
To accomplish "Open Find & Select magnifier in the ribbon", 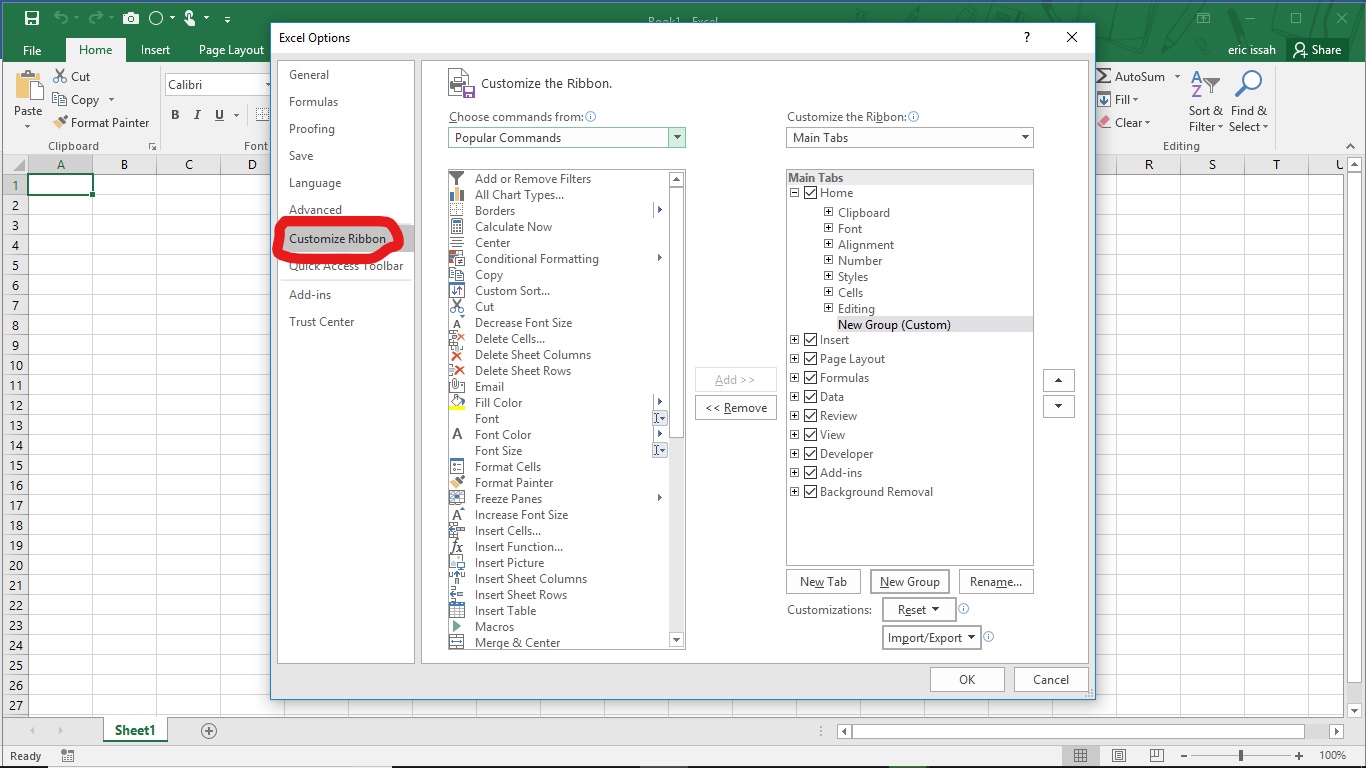I will [x=1248, y=102].
